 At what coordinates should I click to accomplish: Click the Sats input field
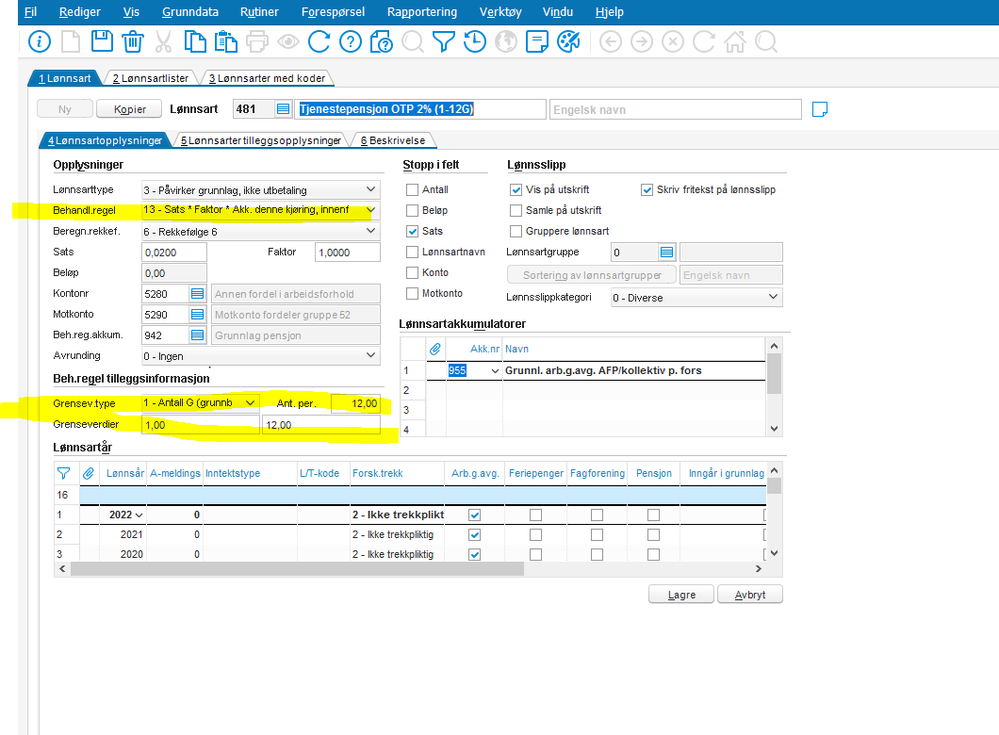coord(174,252)
